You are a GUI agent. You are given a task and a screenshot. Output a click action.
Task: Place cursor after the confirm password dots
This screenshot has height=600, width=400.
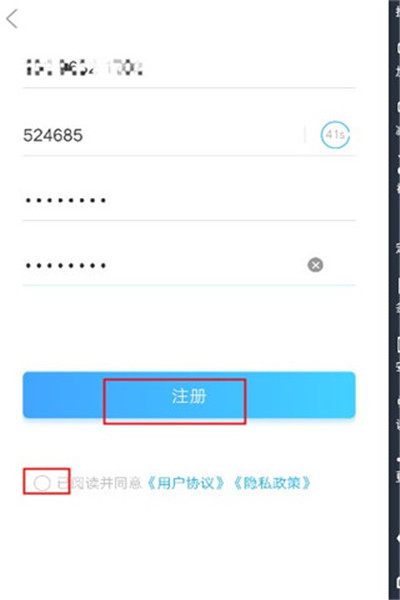108,265
